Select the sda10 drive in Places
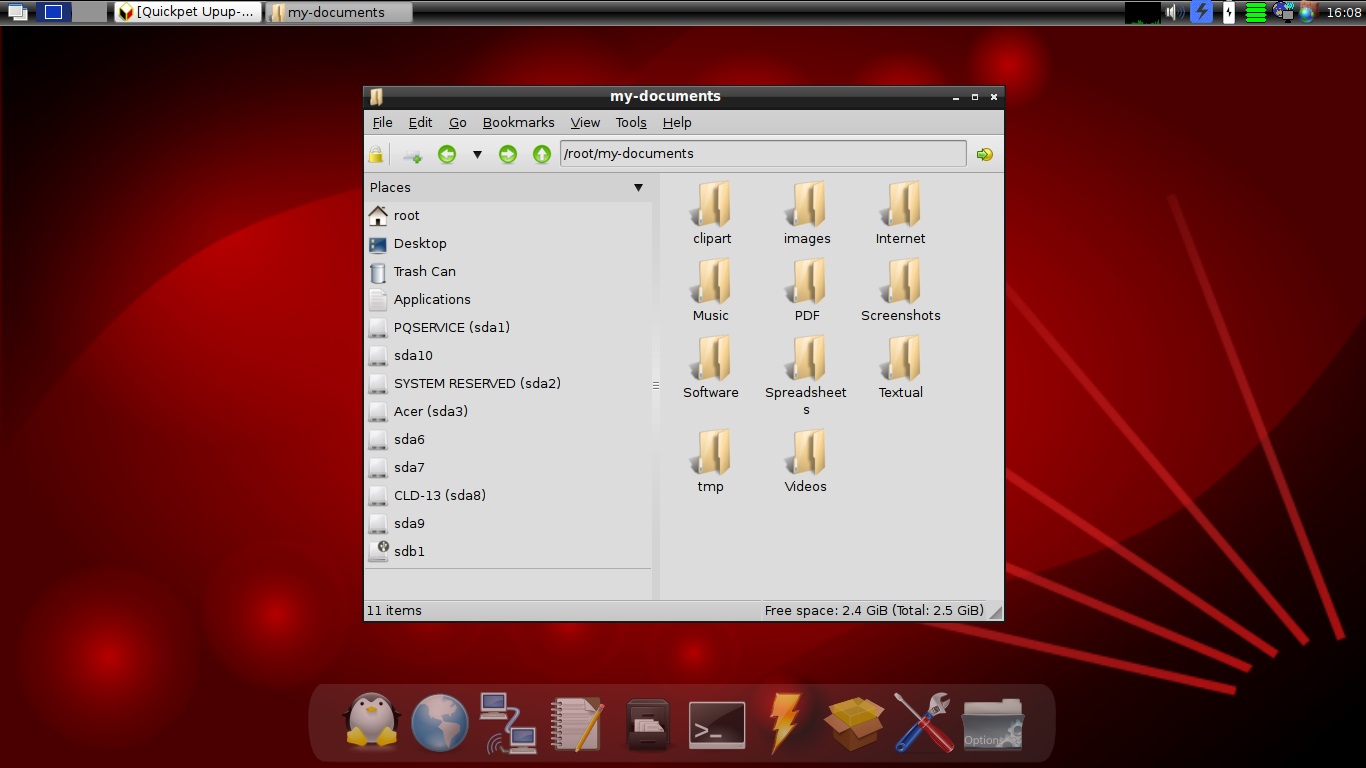 (508, 355)
